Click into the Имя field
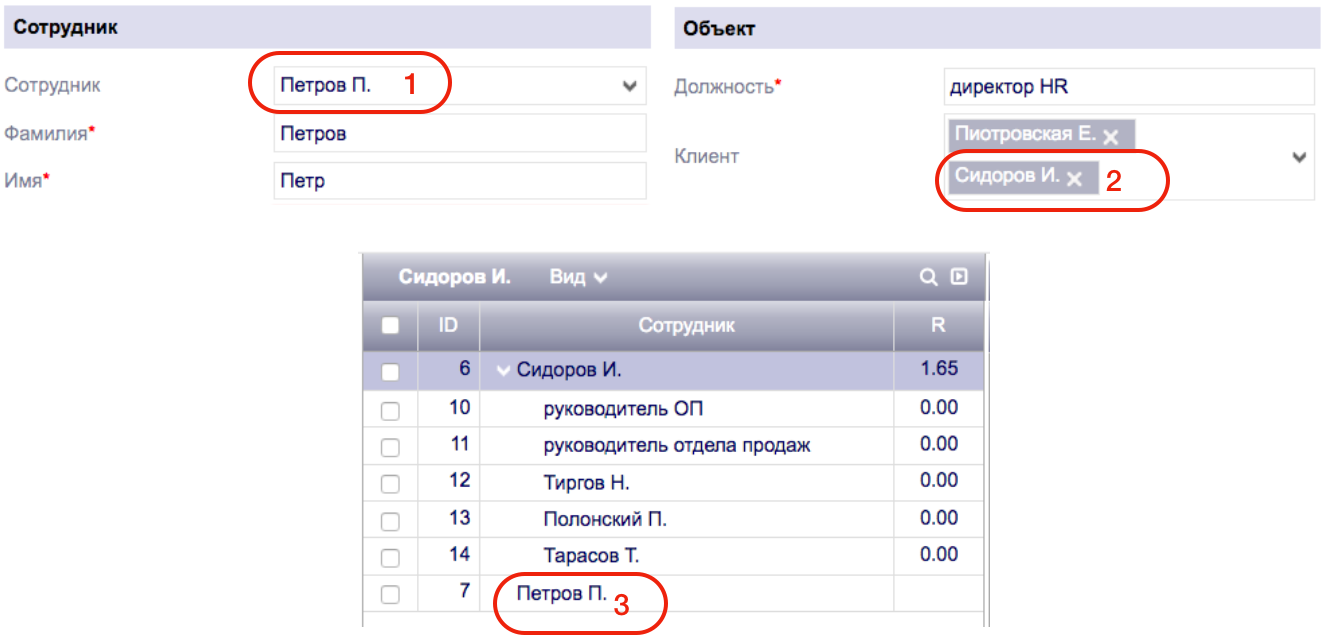This screenshot has width=1321, height=639. click(460, 182)
